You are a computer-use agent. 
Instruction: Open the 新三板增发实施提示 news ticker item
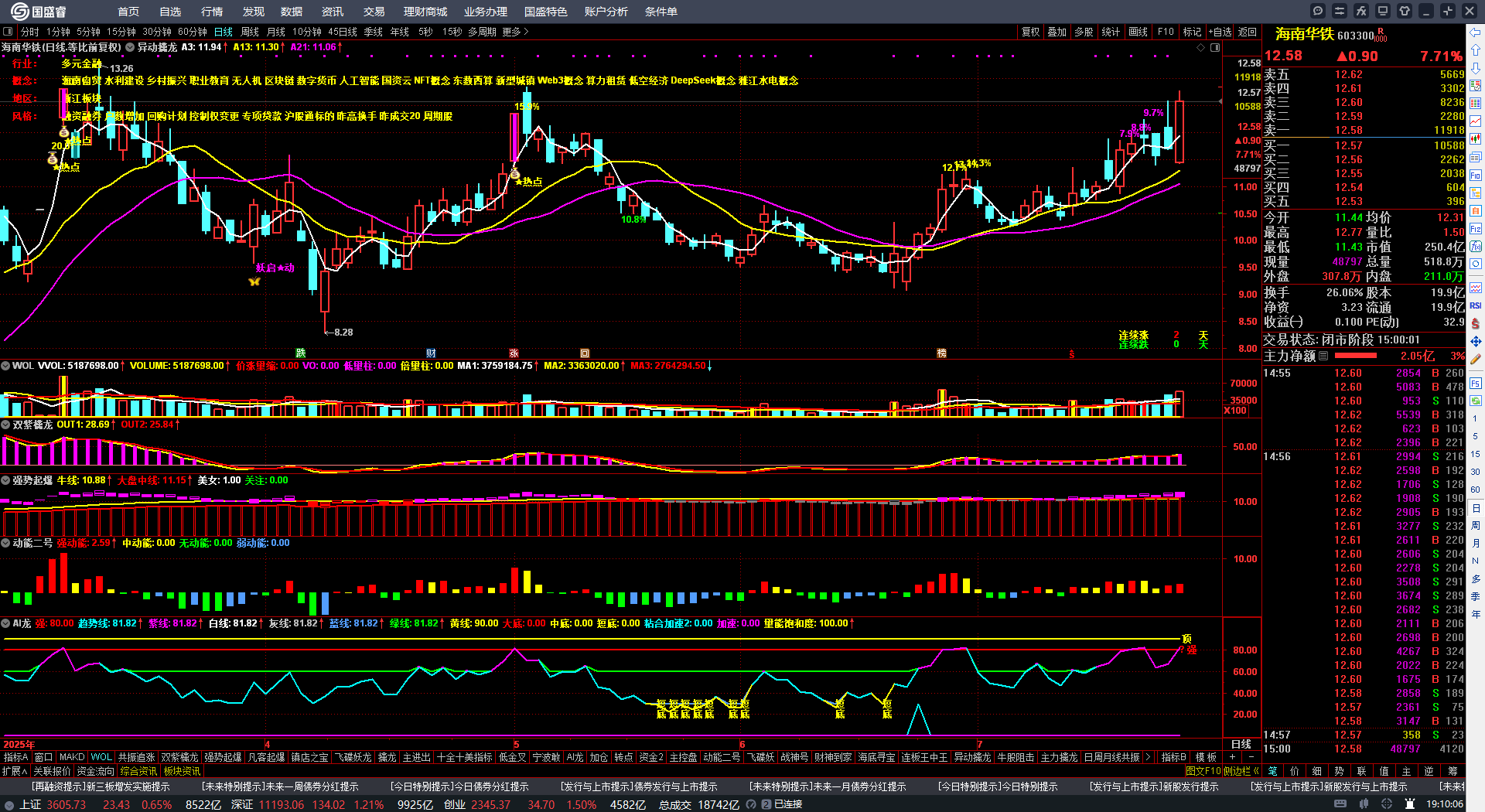pos(101,786)
